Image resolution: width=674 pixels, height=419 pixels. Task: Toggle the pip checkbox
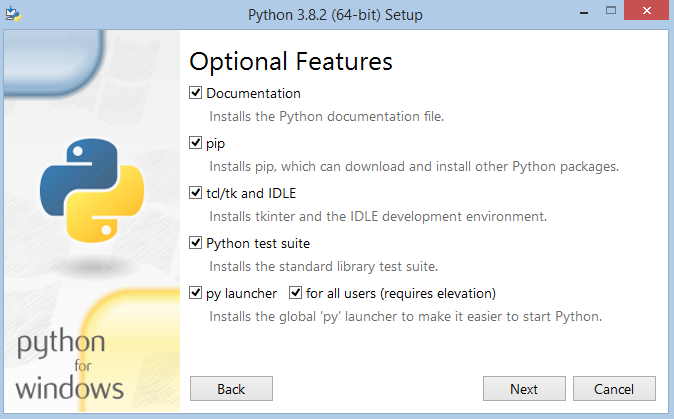(x=195, y=143)
